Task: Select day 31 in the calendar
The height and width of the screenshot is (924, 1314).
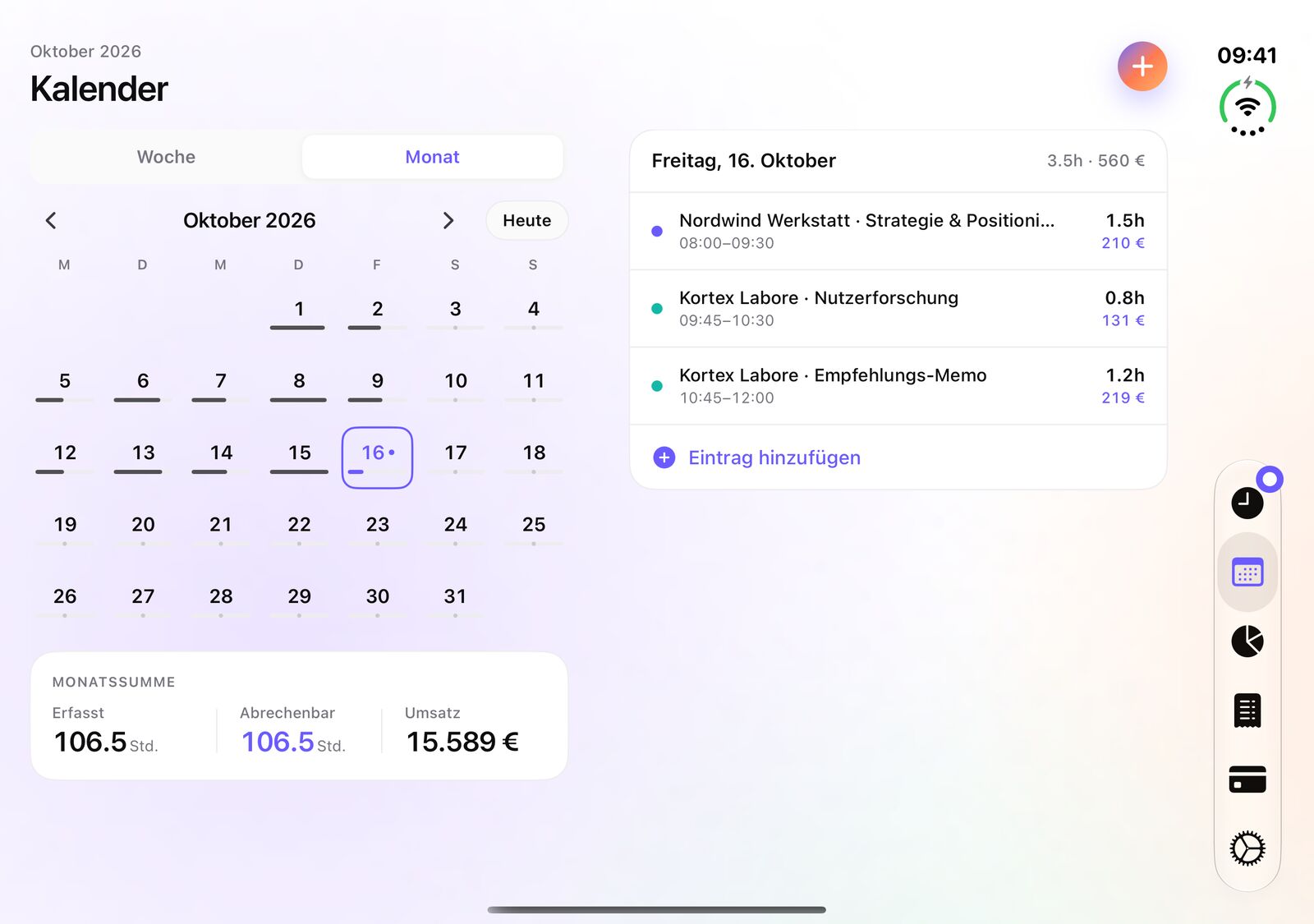Action: coord(455,600)
